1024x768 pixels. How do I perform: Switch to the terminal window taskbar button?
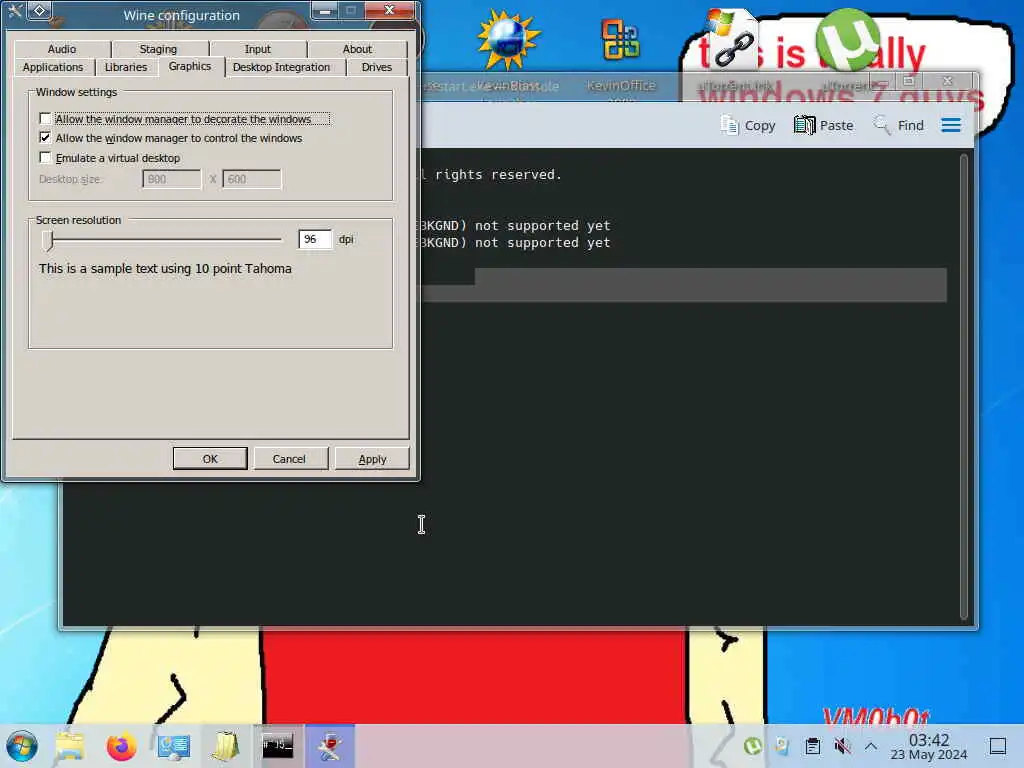pos(278,746)
